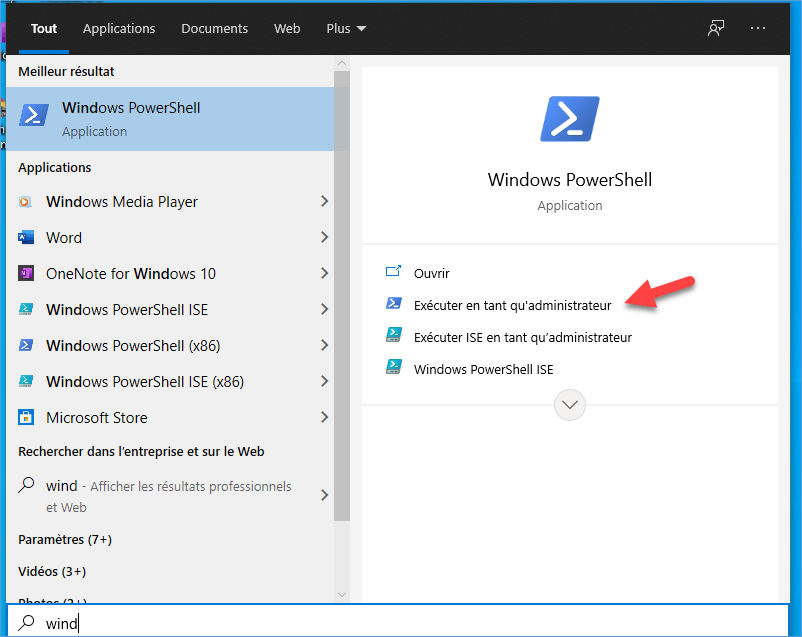Screen dimensions: 802x637
Task: Switch to the Applications tab
Action: [x=119, y=28]
